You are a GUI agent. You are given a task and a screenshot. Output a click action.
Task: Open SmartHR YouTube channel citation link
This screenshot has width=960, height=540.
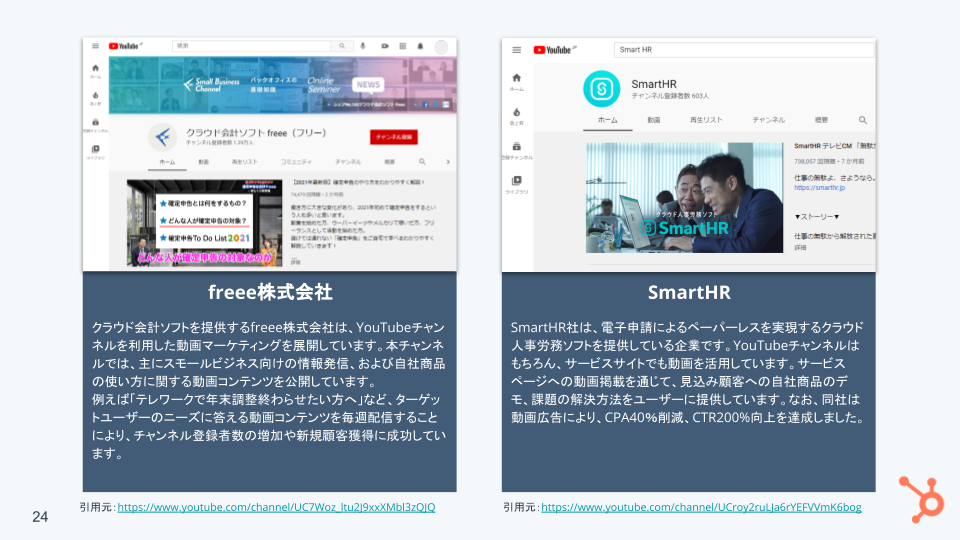(x=701, y=507)
